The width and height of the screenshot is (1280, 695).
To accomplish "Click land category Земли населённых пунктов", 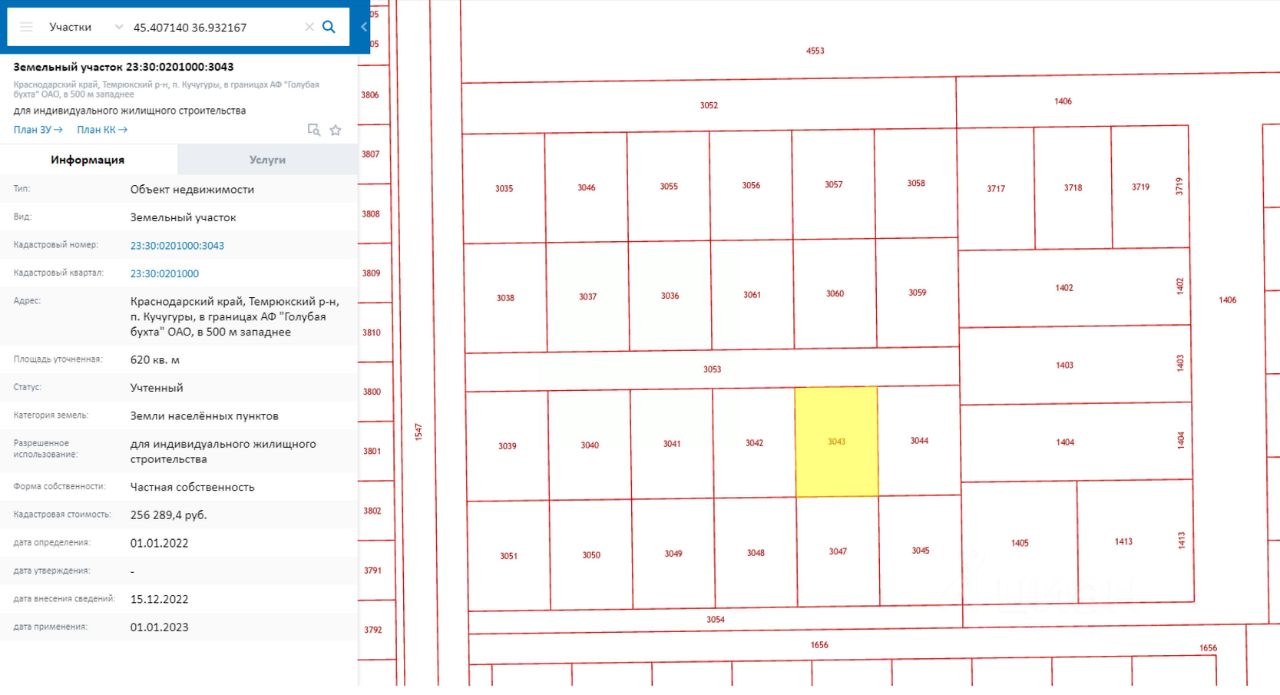I will point(204,416).
